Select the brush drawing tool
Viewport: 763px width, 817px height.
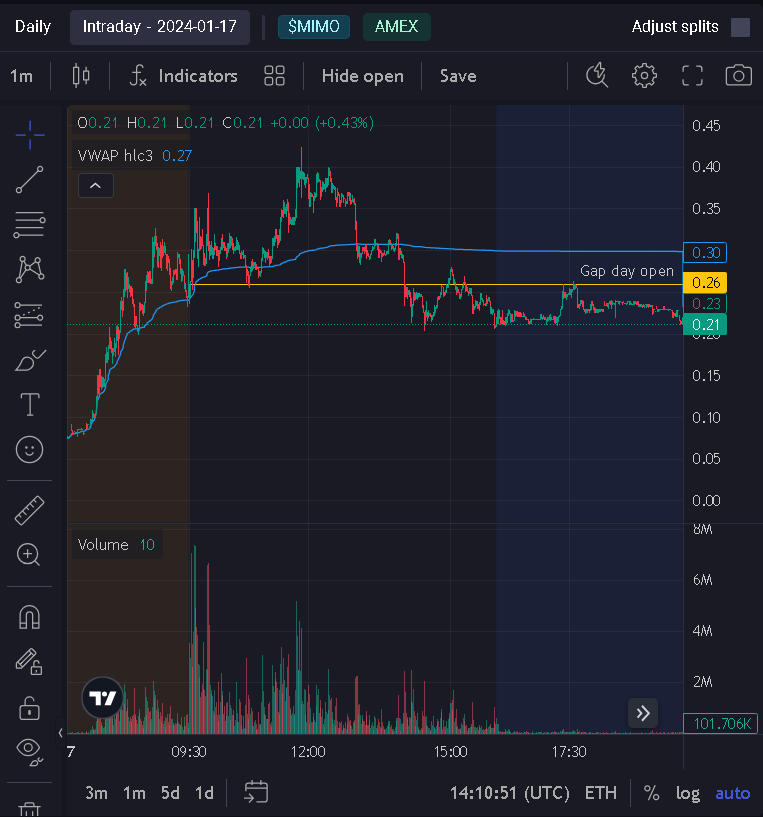[x=30, y=360]
